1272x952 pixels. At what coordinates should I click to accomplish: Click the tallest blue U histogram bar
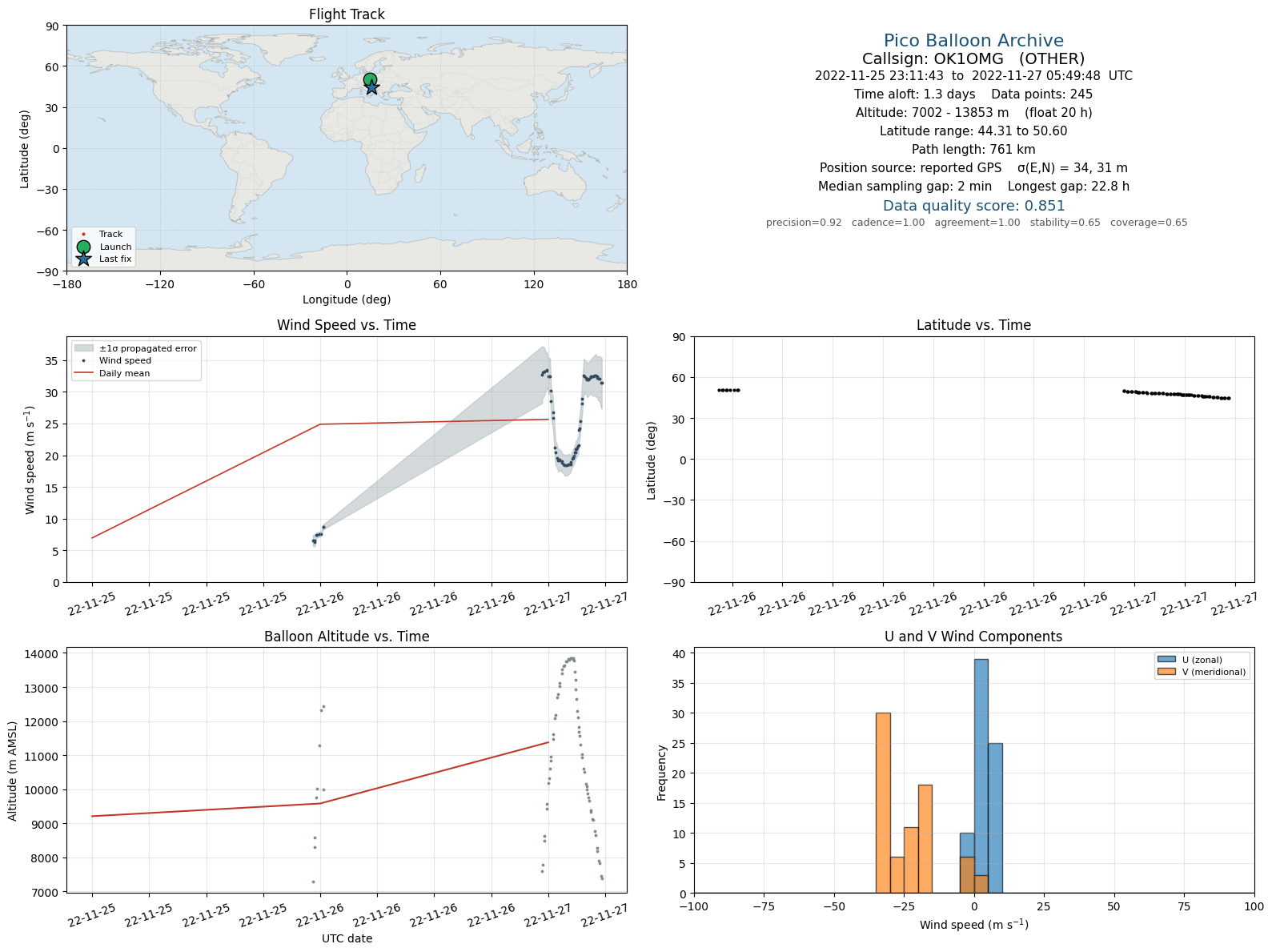coord(981,777)
